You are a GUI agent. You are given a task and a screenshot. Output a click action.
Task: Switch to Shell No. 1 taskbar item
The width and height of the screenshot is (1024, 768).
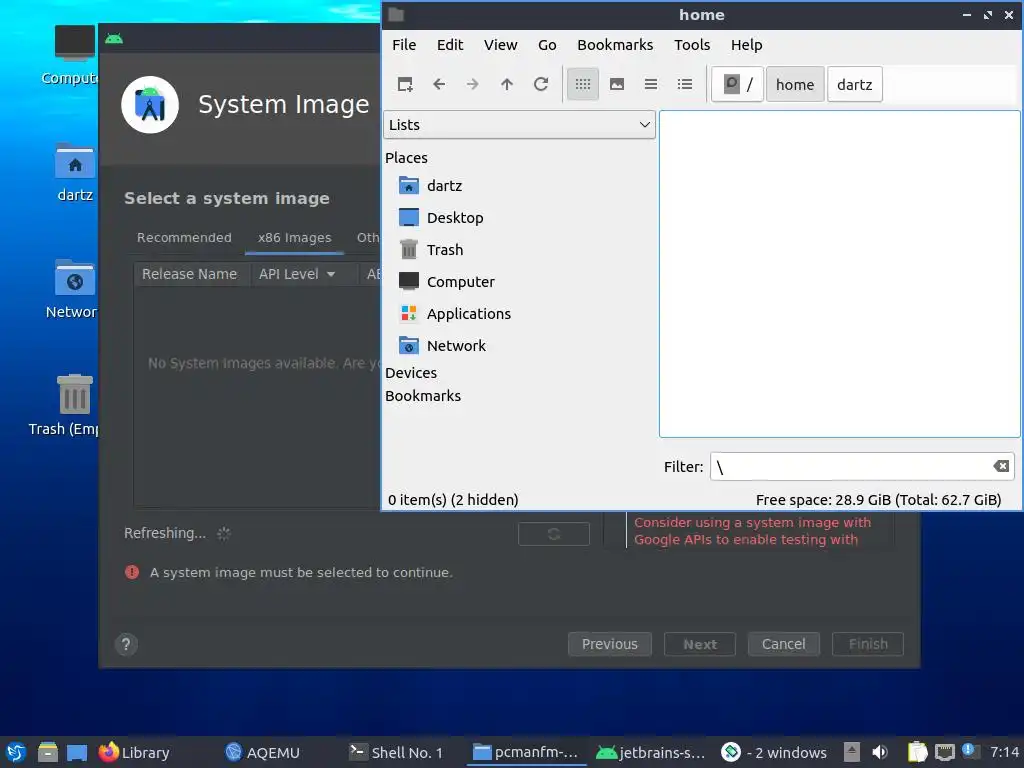396,752
